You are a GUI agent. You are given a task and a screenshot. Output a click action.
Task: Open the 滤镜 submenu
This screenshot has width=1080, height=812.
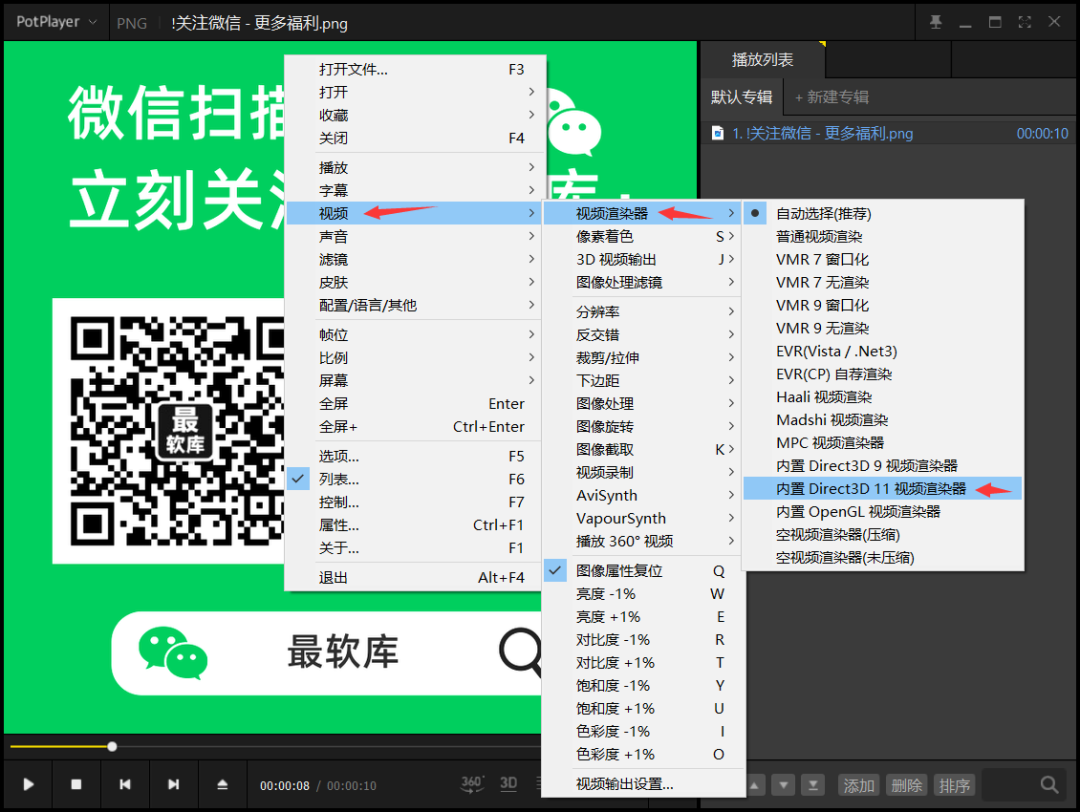(415, 260)
